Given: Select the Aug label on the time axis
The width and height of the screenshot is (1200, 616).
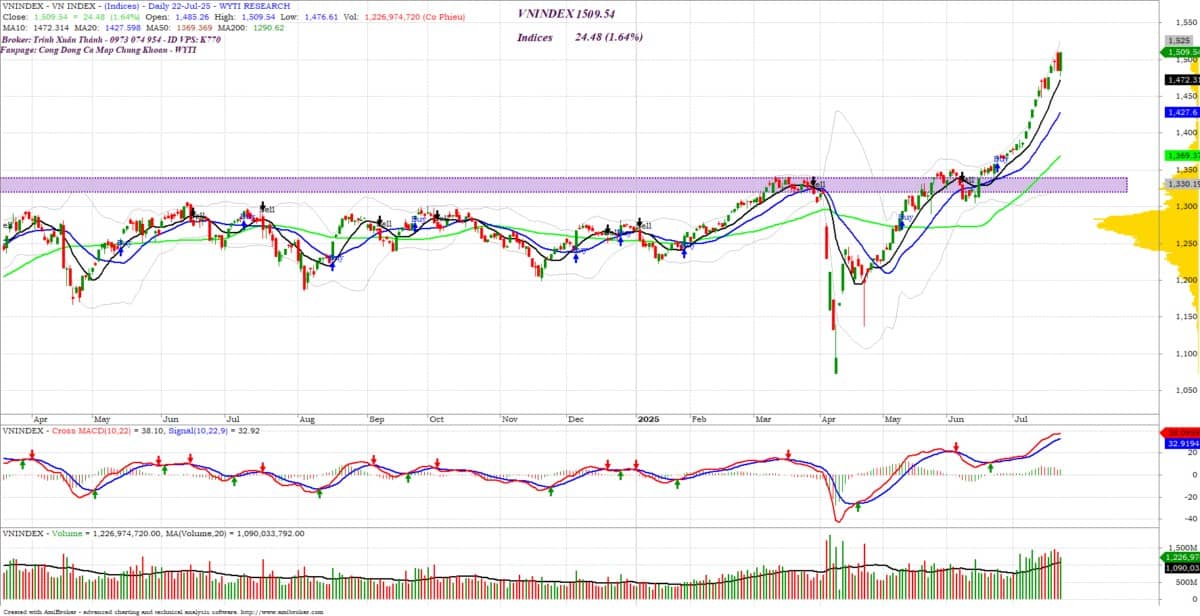Looking at the screenshot, I should [307, 421].
